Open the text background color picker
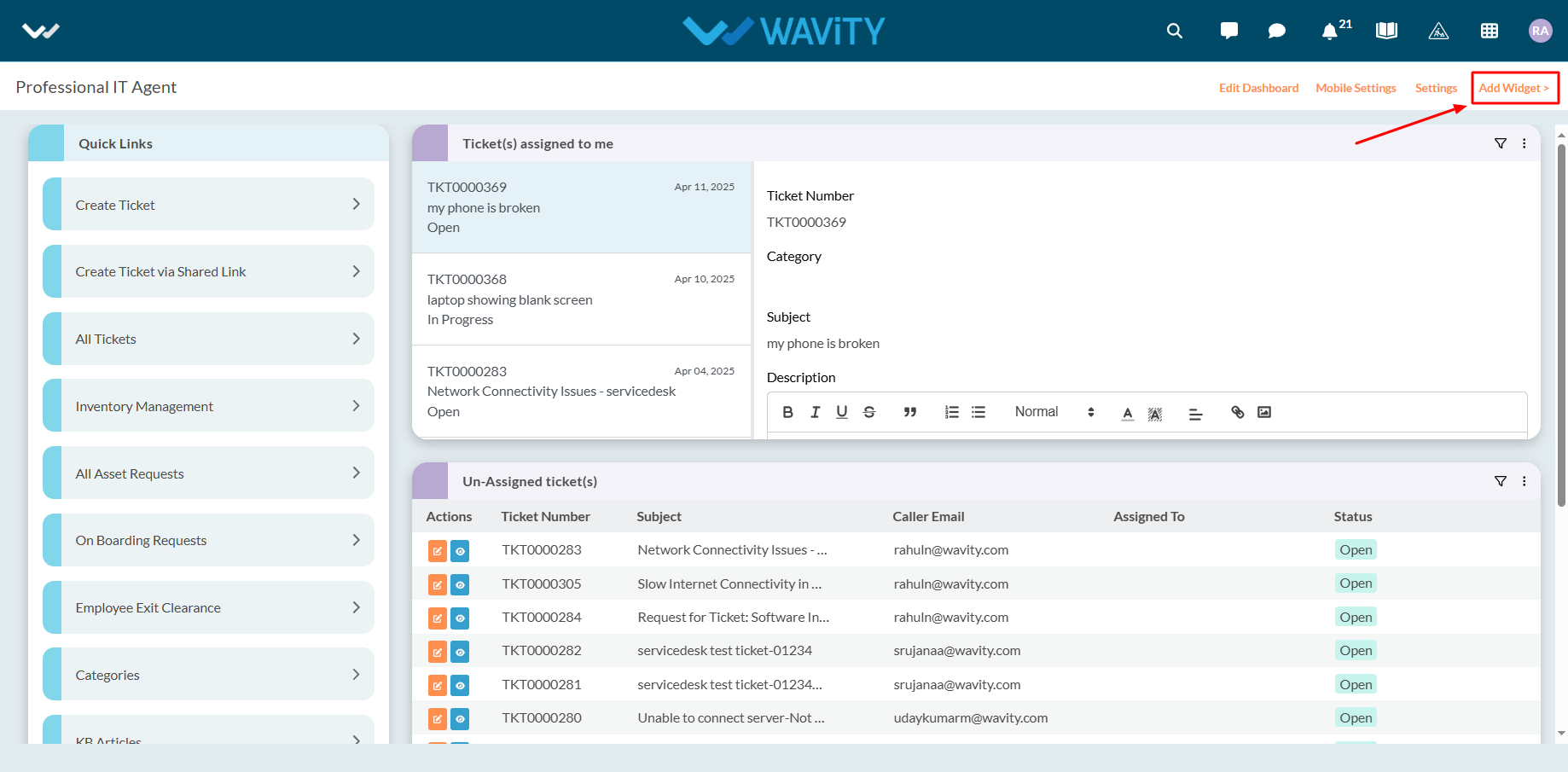The width and height of the screenshot is (1568, 772). 1155,413
